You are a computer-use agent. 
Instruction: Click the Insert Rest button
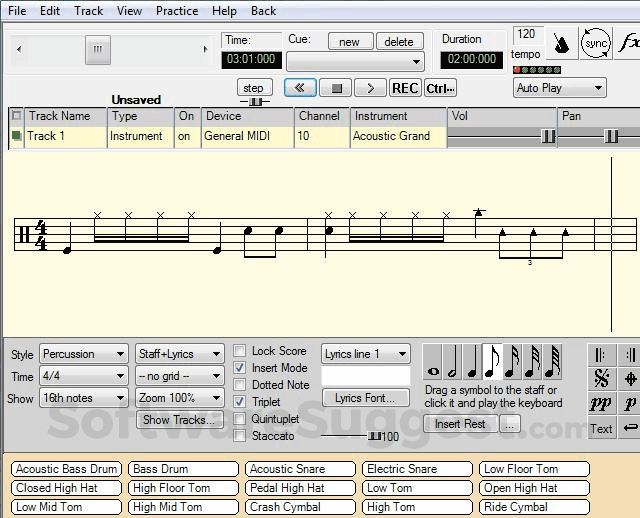pos(460,424)
